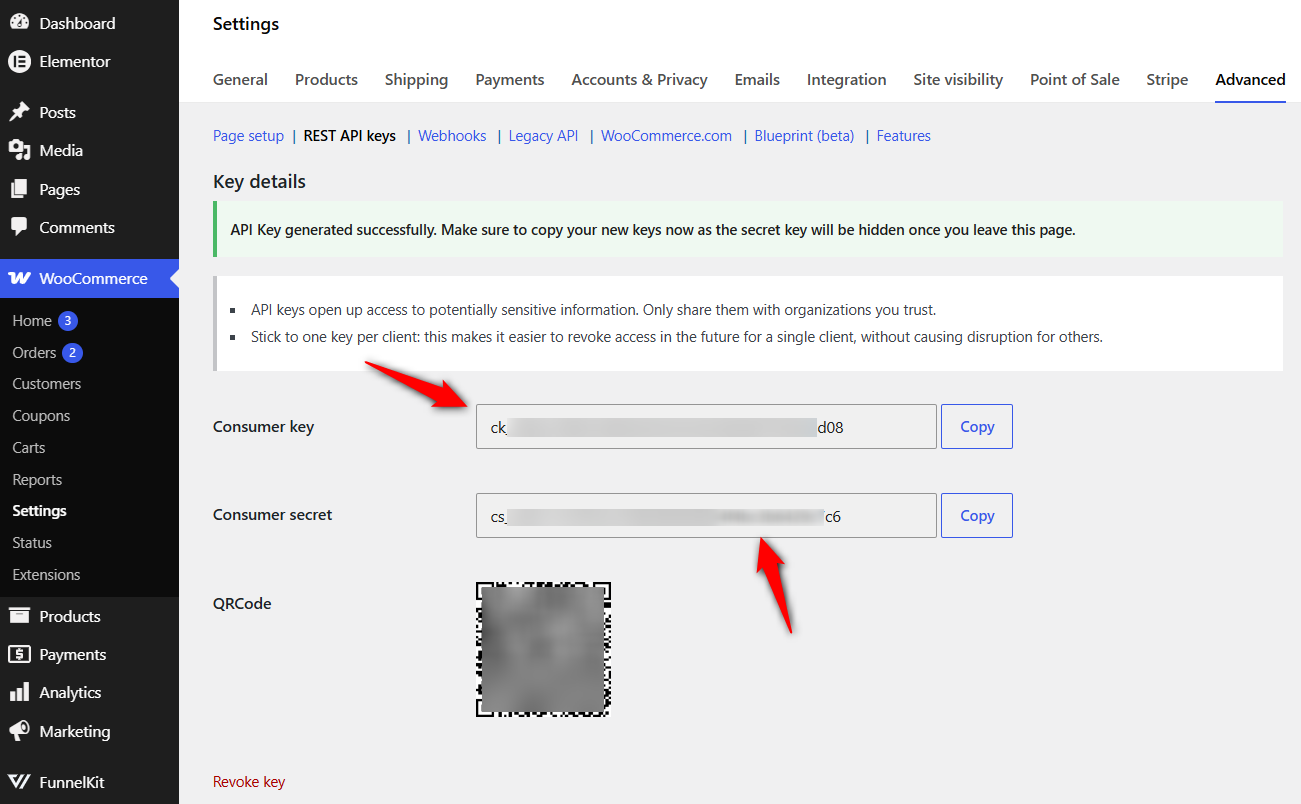Switch to the Payments settings tab
This screenshot has height=804, width=1301.
[510, 79]
